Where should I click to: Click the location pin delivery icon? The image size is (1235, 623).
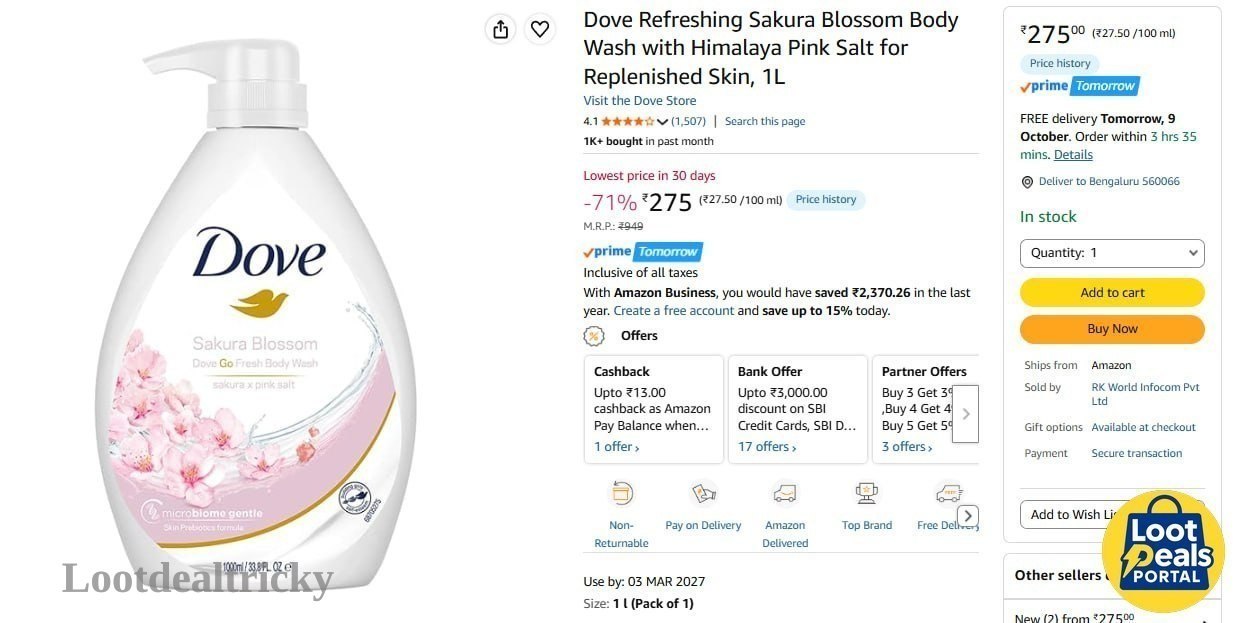1027,182
